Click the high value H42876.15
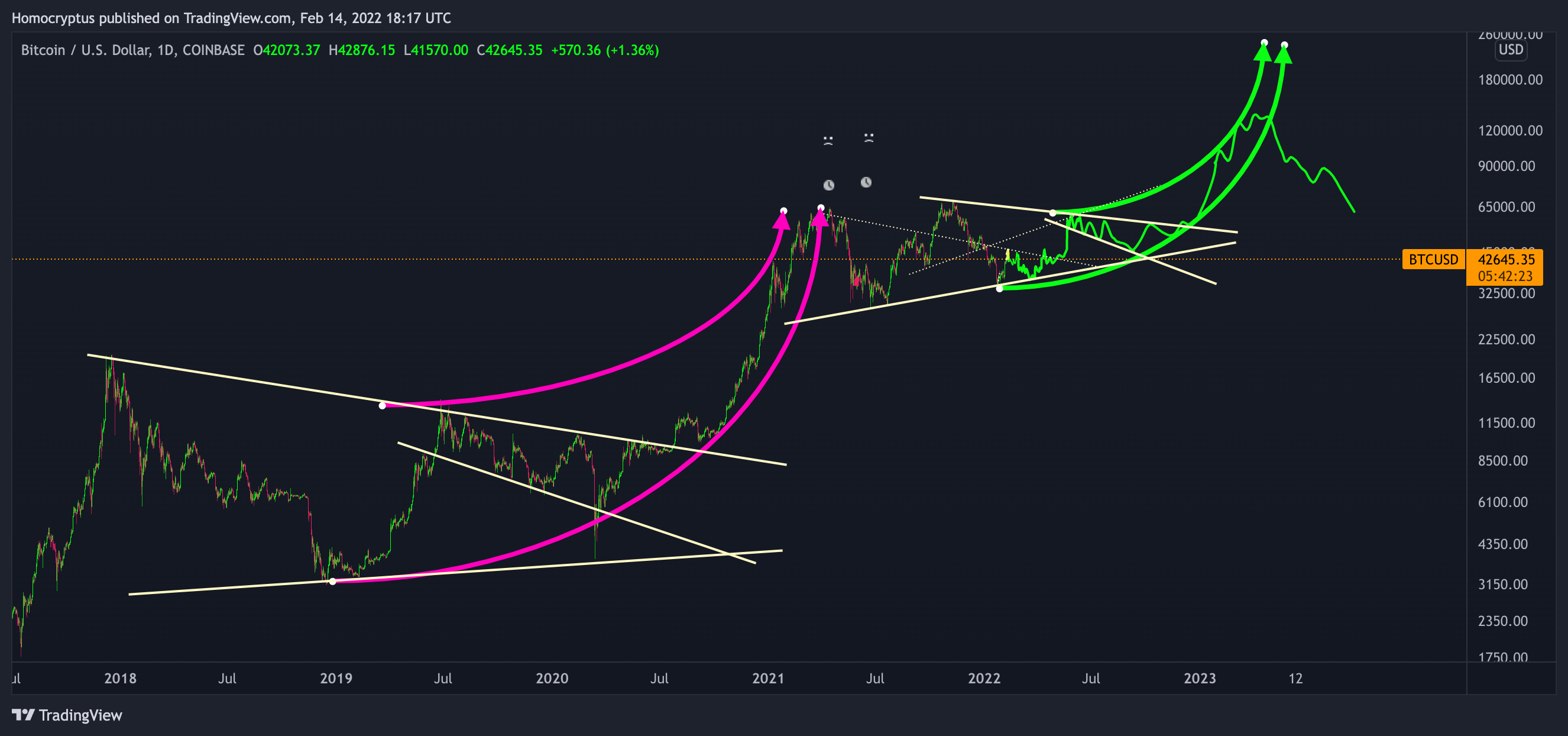Image resolution: width=1568 pixels, height=736 pixels. coord(362,50)
